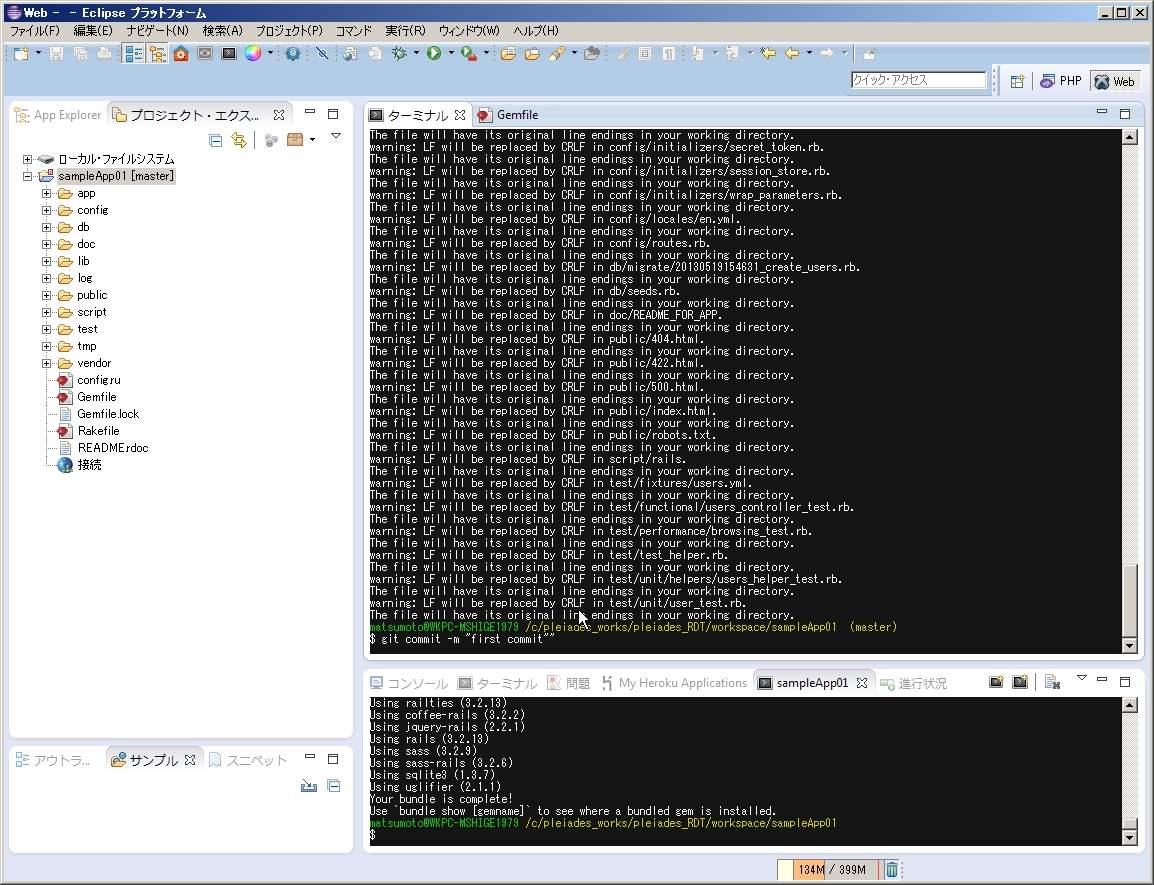Switch to App Explorer tab
This screenshot has width=1154, height=885.
pyautogui.click(x=58, y=115)
